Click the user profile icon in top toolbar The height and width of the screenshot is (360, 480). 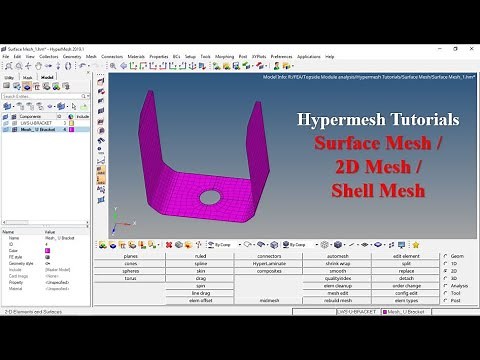[x=276, y=66]
